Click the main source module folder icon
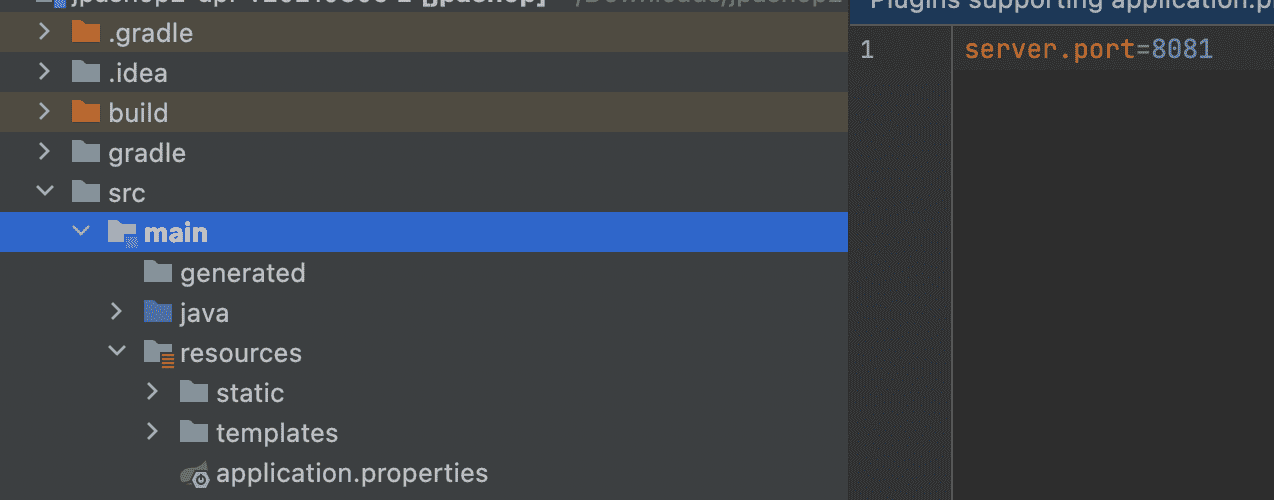The image size is (1274, 500). pyautogui.click(x=122, y=233)
